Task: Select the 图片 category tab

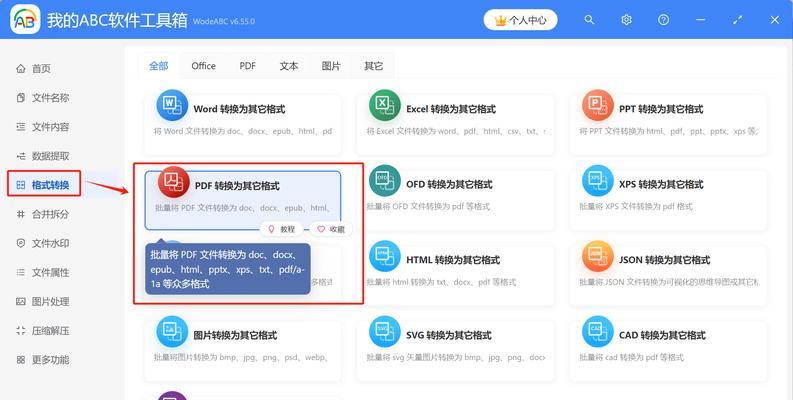Action: click(x=331, y=66)
